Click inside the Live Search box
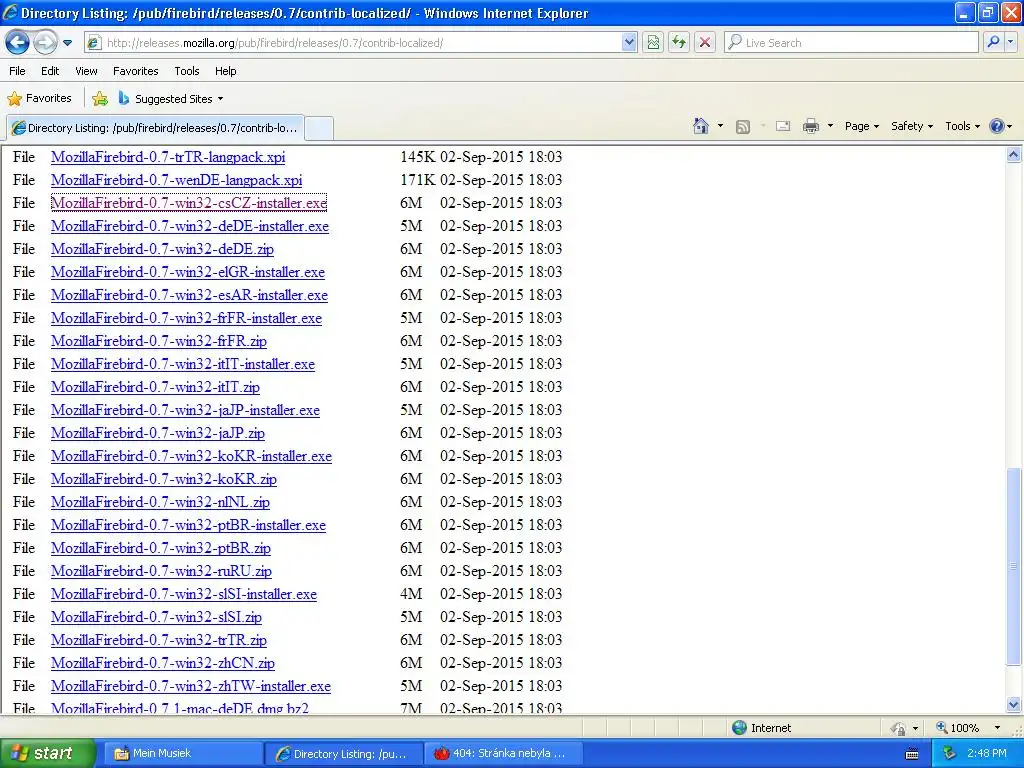Viewport: 1024px width, 768px height. pos(851,43)
